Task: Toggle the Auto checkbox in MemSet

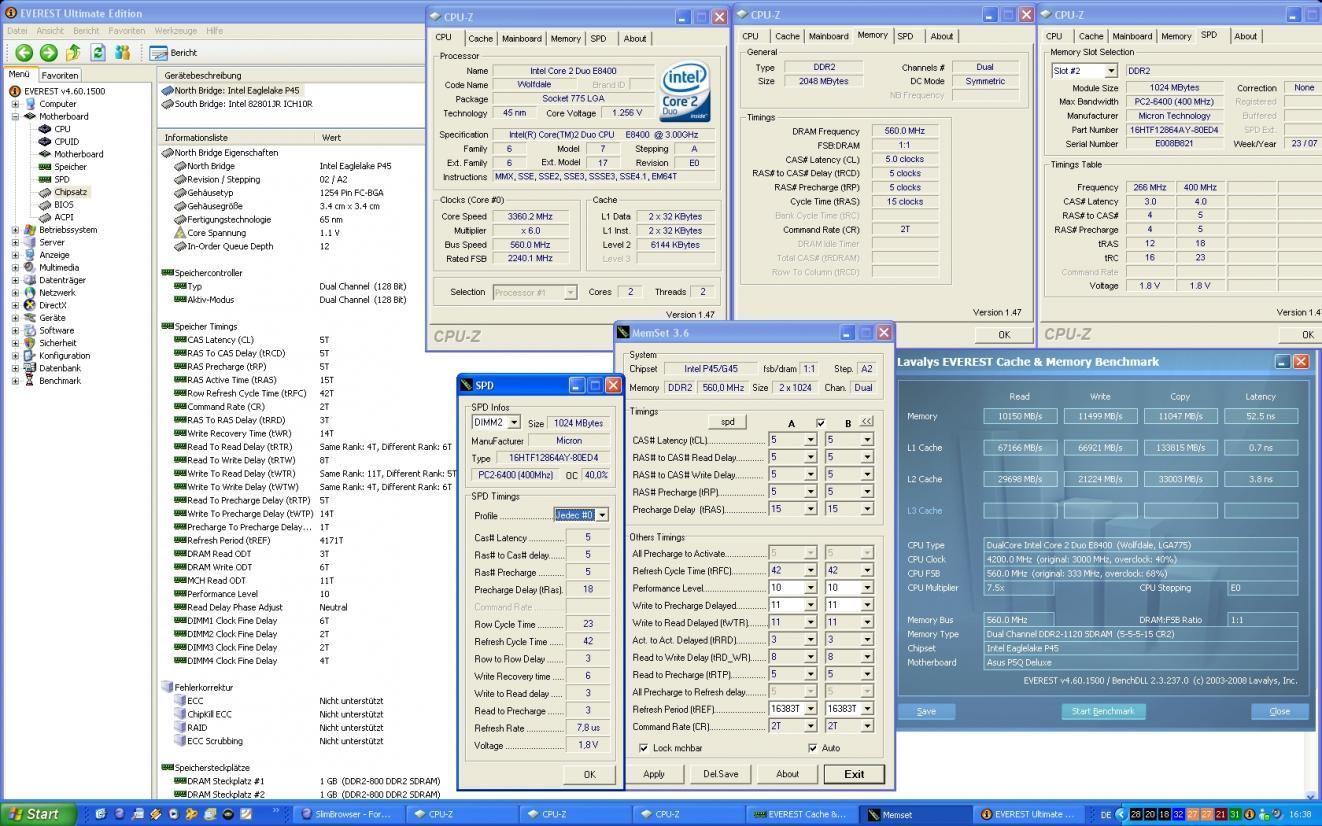Action: [x=813, y=748]
